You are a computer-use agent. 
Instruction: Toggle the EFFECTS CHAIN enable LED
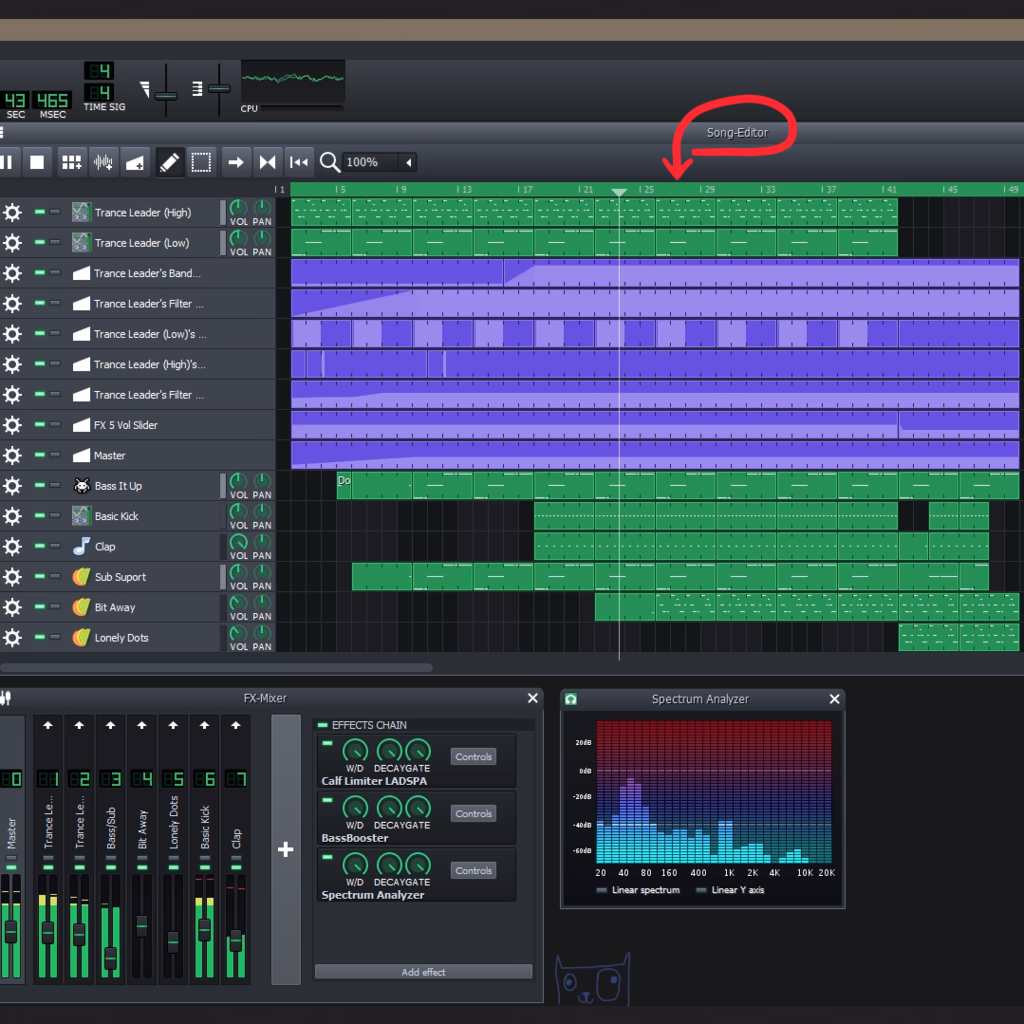(x=322, y=725)
